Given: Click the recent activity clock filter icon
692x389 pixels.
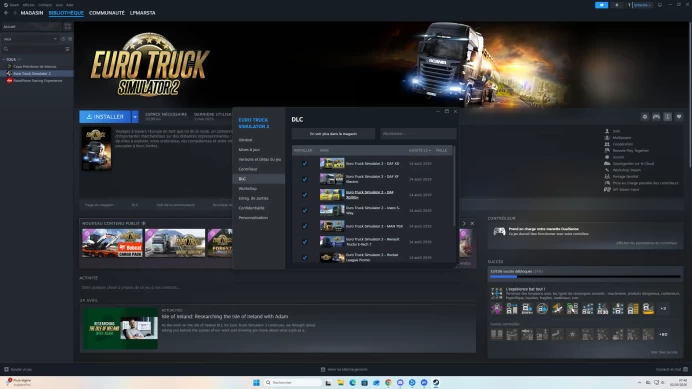Looking at the screenshot, I should [x=63, y=39].
